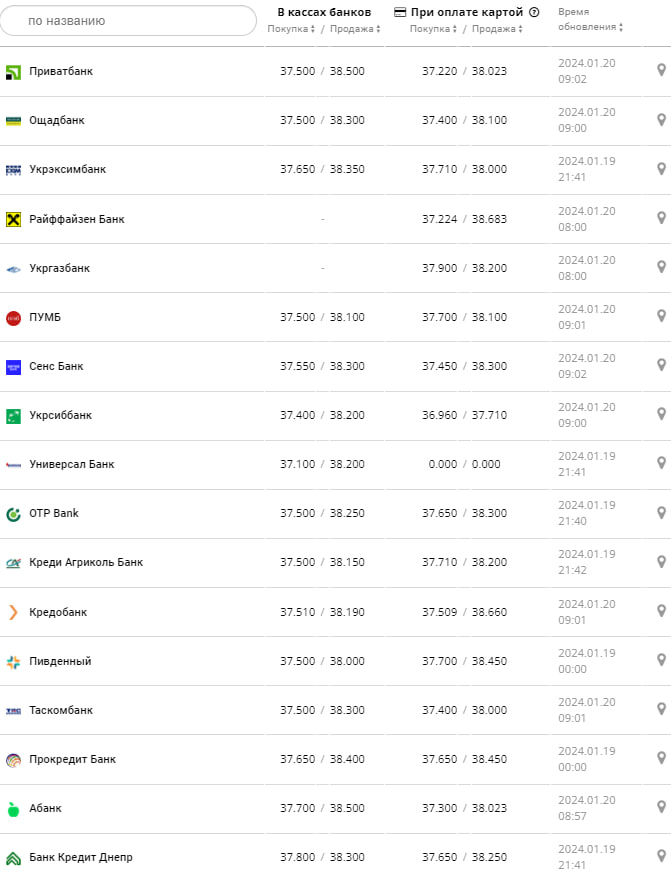Open the Укргазбанк bank link

pyautogui.click(x=59, y=268)
